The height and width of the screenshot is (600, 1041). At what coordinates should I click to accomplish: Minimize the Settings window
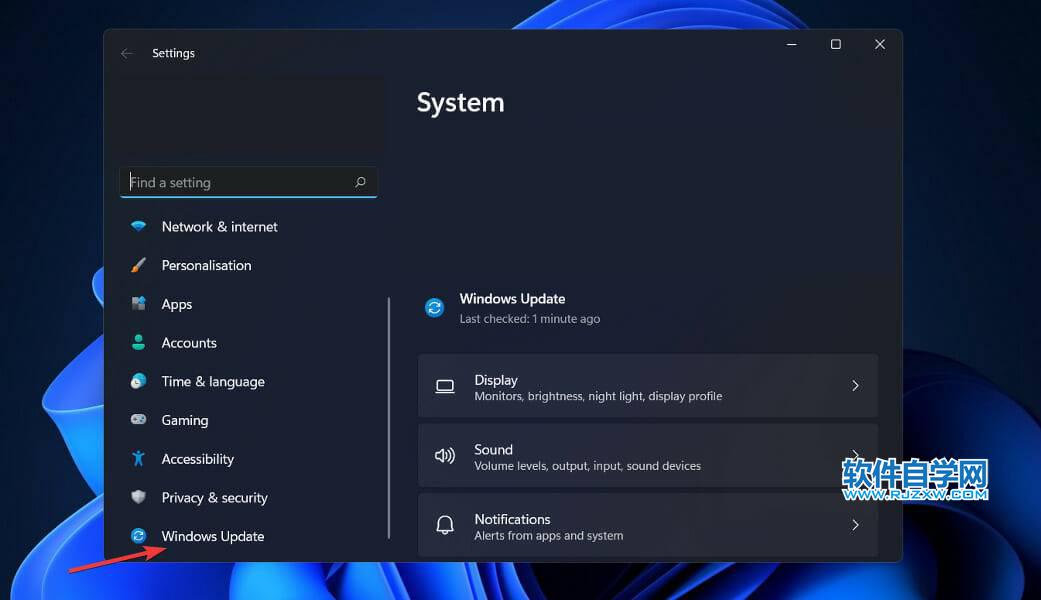[x=791, y=44]
